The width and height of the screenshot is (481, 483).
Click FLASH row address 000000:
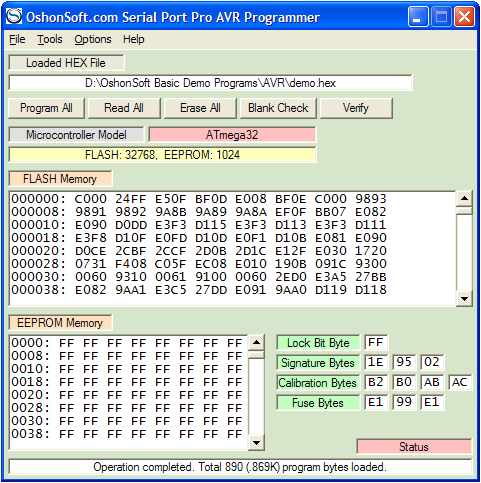[39, 199]
